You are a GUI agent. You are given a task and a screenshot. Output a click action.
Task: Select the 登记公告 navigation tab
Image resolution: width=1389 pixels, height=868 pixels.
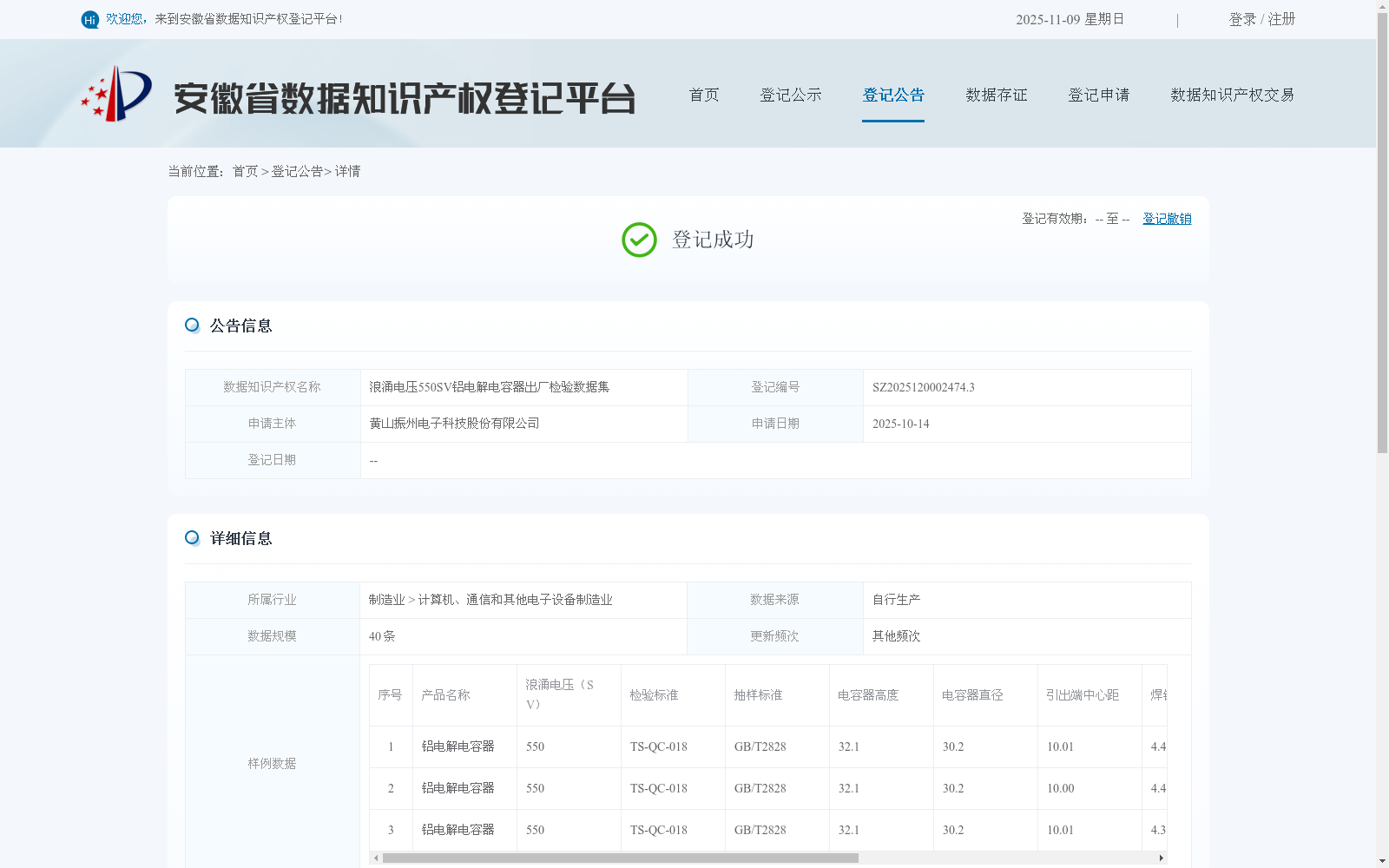tap(893, 95)
